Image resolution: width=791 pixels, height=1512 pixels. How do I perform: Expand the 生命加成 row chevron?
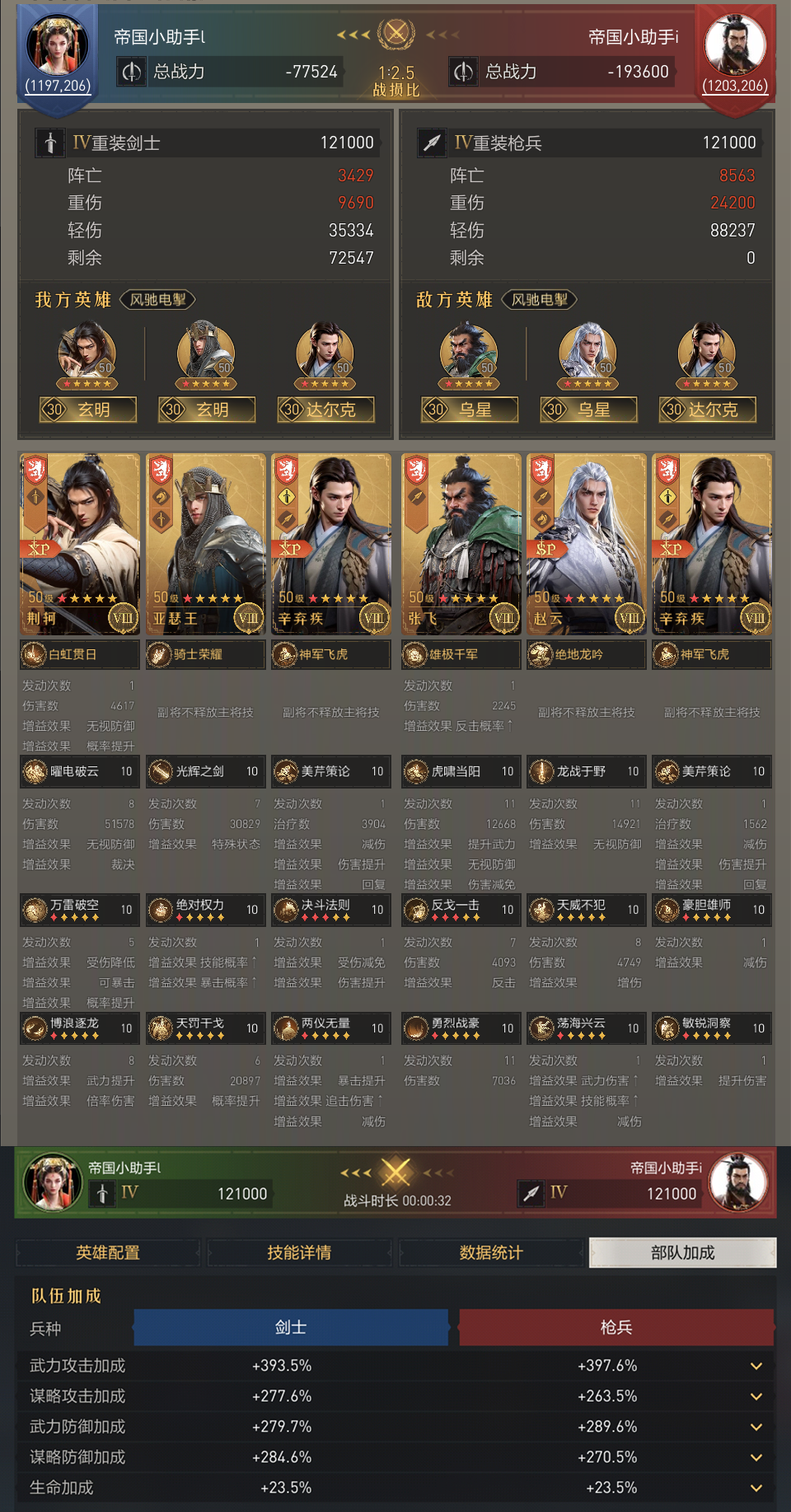coord(756,1488)
